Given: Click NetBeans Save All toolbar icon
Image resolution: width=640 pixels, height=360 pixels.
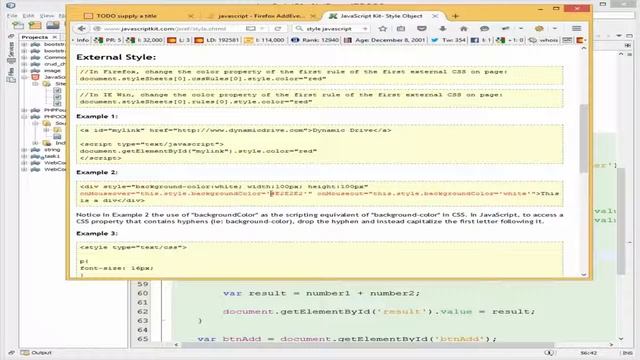Looking at the screenshot, I should pyautogui.click(x=53, y=25).
